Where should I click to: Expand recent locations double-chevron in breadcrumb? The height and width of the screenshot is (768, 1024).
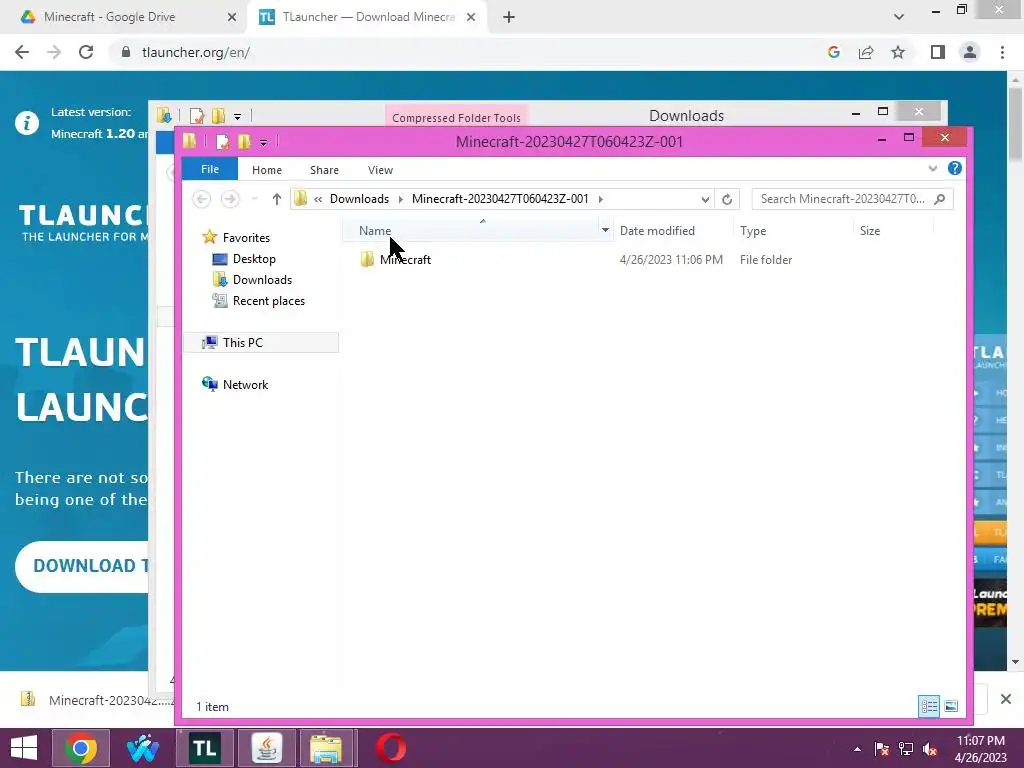(x=318, y=199)
